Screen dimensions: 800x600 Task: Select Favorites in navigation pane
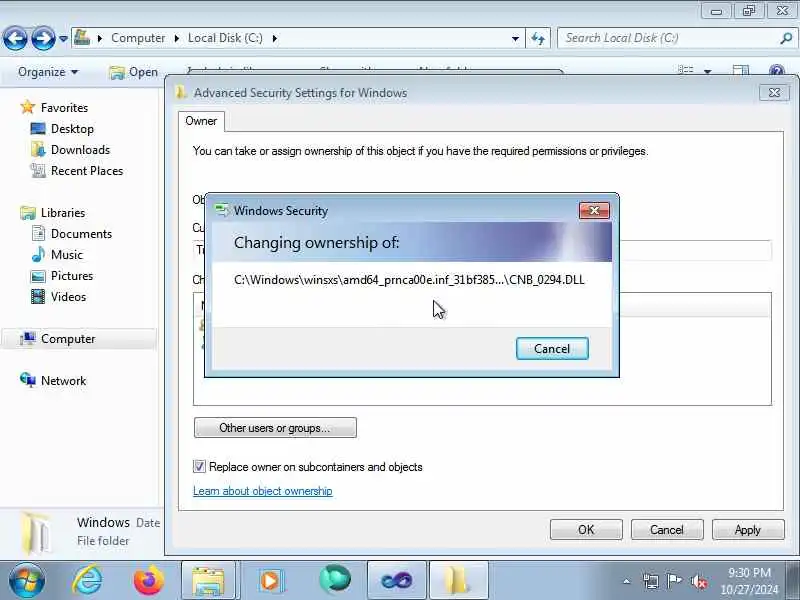(x=64, y=108)
